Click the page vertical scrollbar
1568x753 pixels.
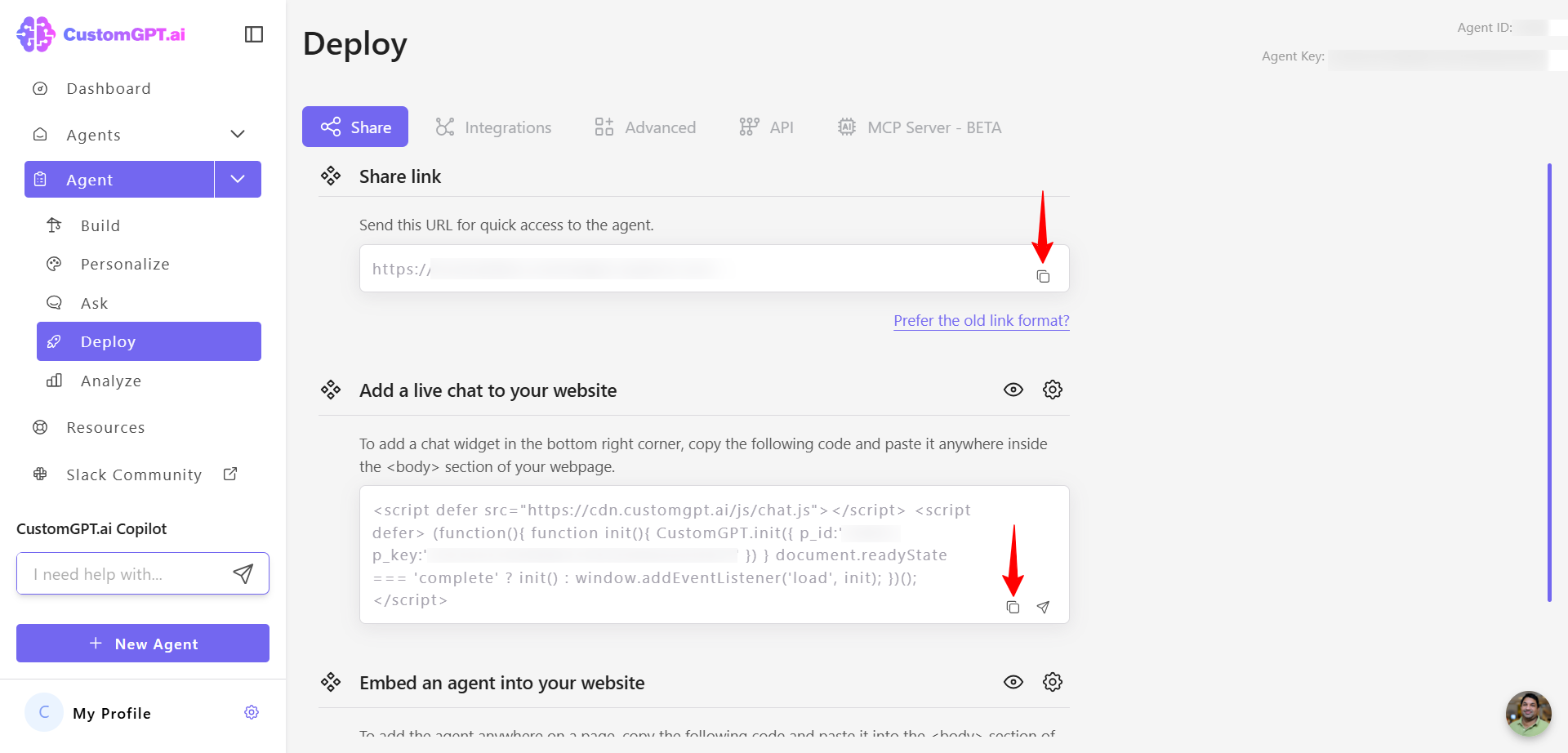pos(1549,382)
